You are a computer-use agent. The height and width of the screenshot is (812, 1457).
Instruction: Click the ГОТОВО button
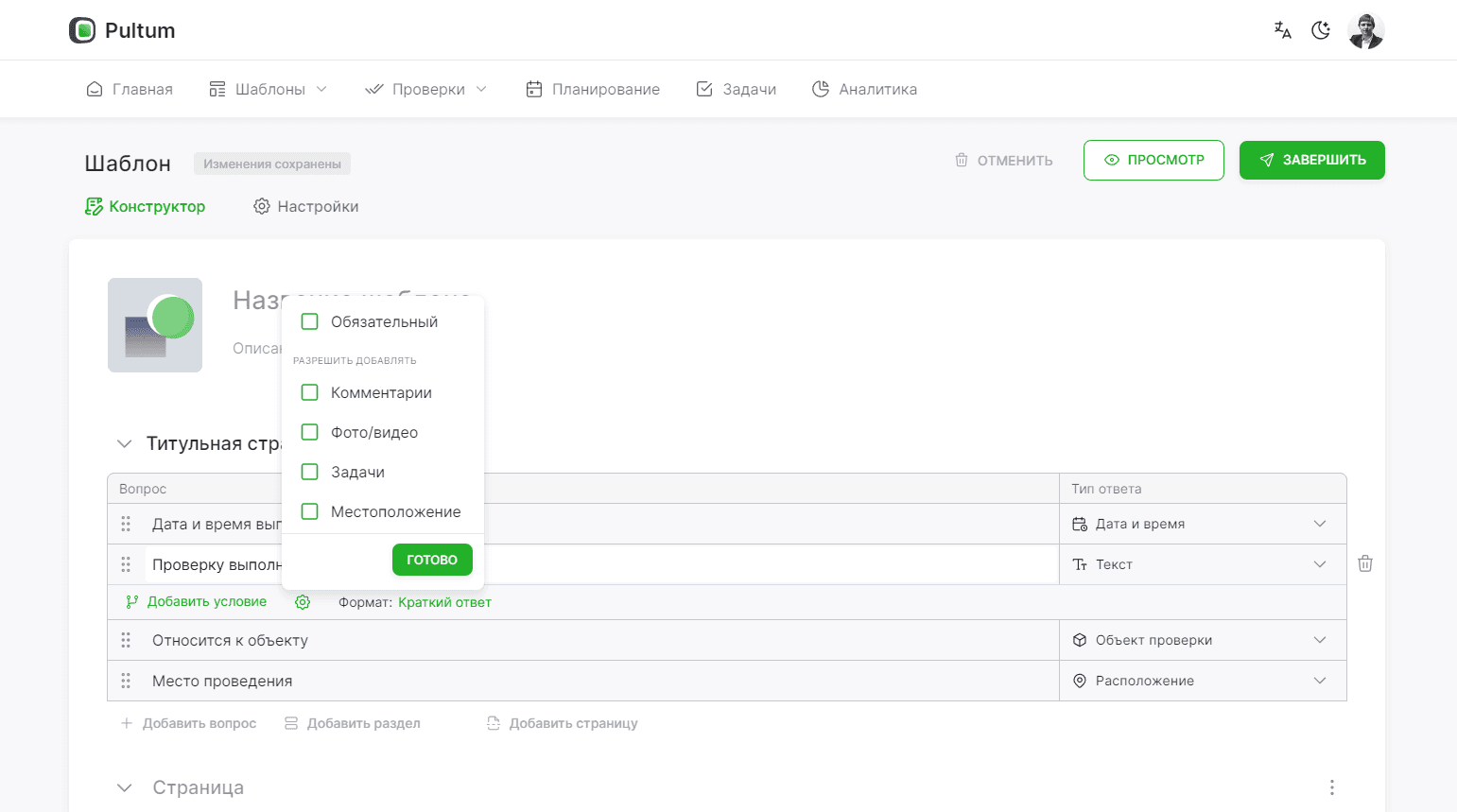(432, 560)
